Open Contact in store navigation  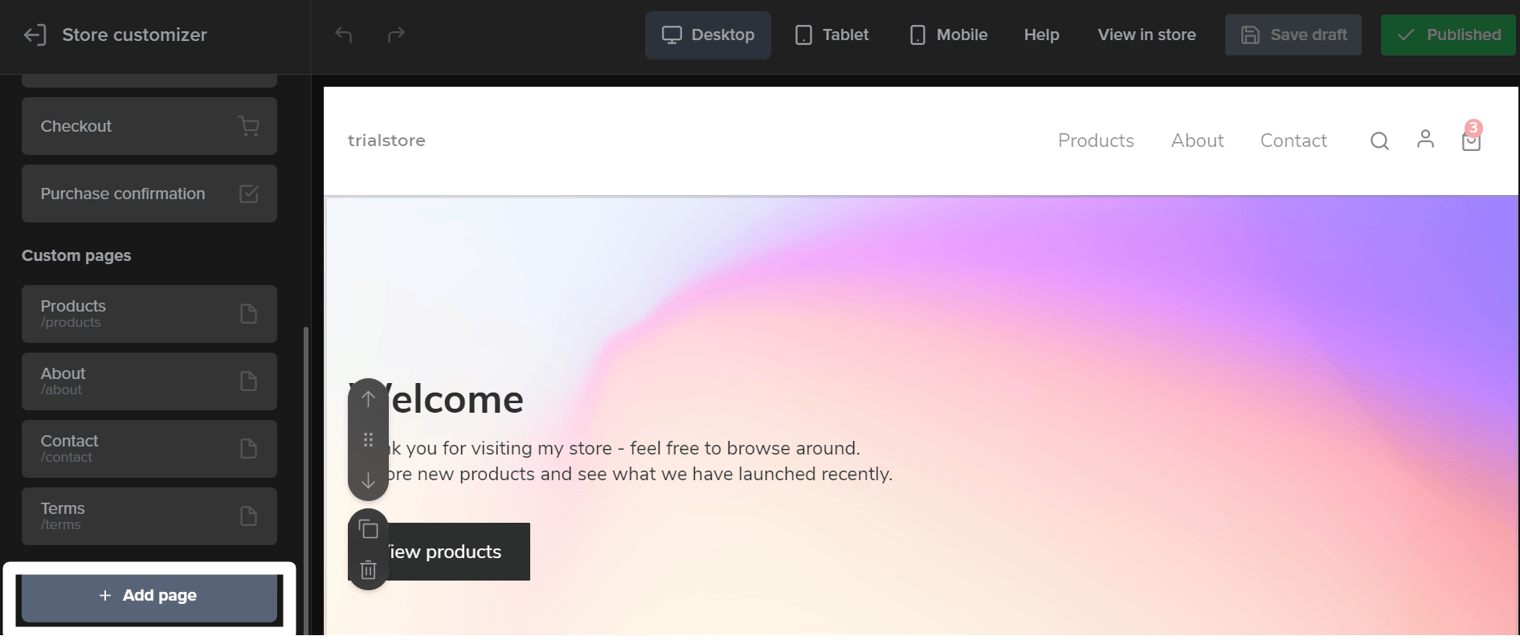tap(1293, 141)
